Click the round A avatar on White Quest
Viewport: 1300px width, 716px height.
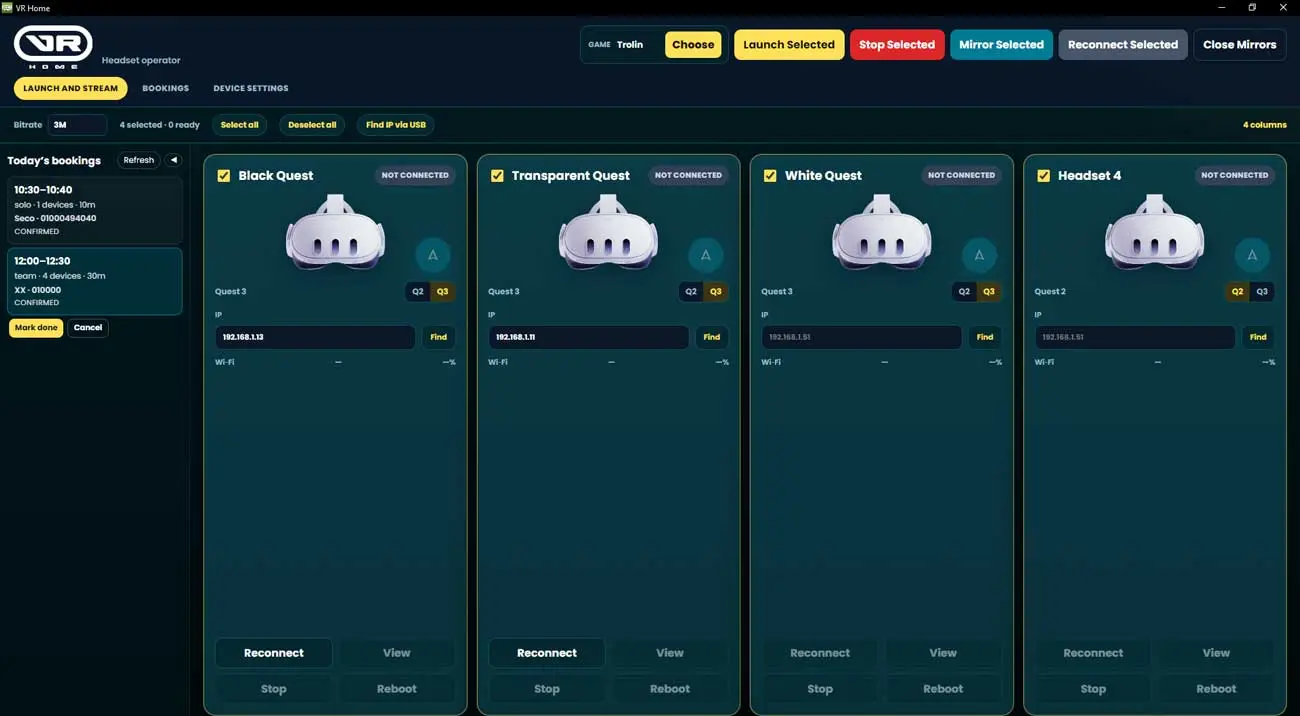pos(979,255)
